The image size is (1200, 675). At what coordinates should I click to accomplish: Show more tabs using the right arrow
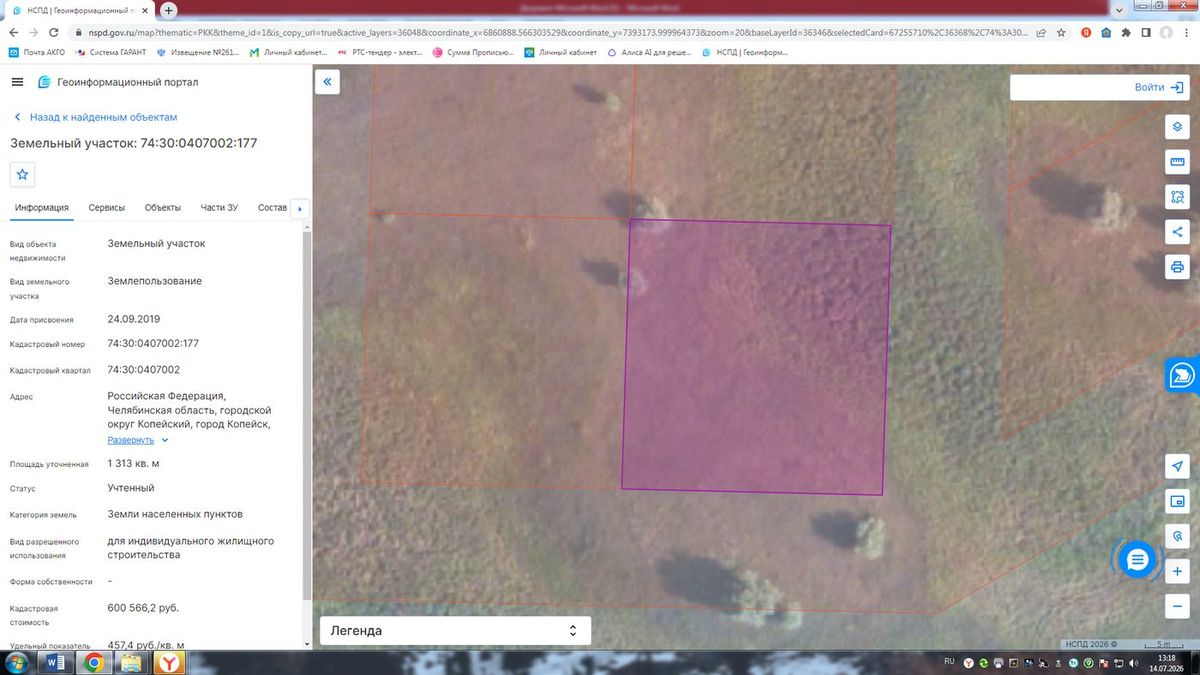click(x=300, y=209)
